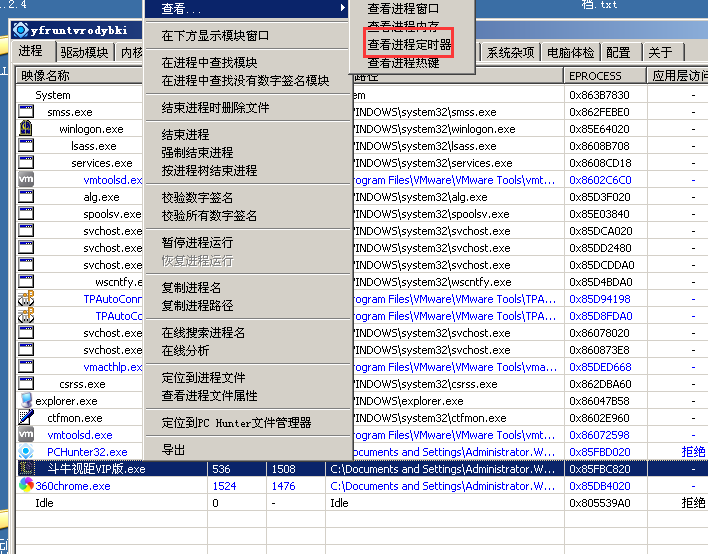
Task: Switch to the 进程 tab
Action: [x=31, y=51]
